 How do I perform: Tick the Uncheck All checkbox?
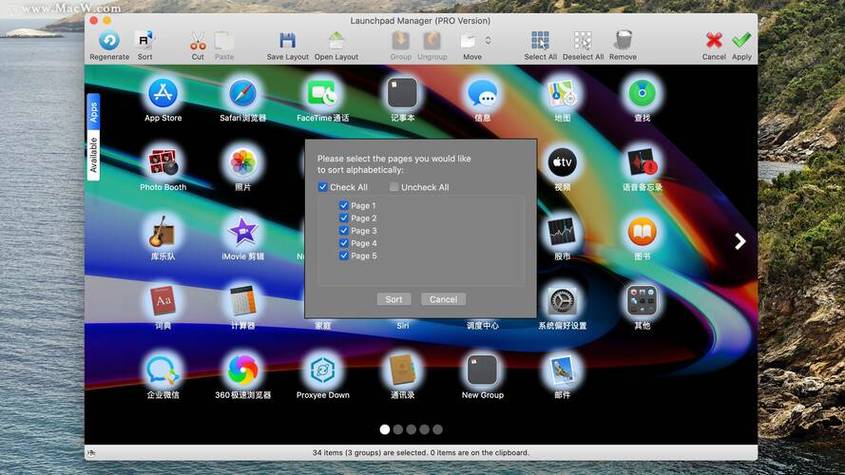[x=394, y=187]
